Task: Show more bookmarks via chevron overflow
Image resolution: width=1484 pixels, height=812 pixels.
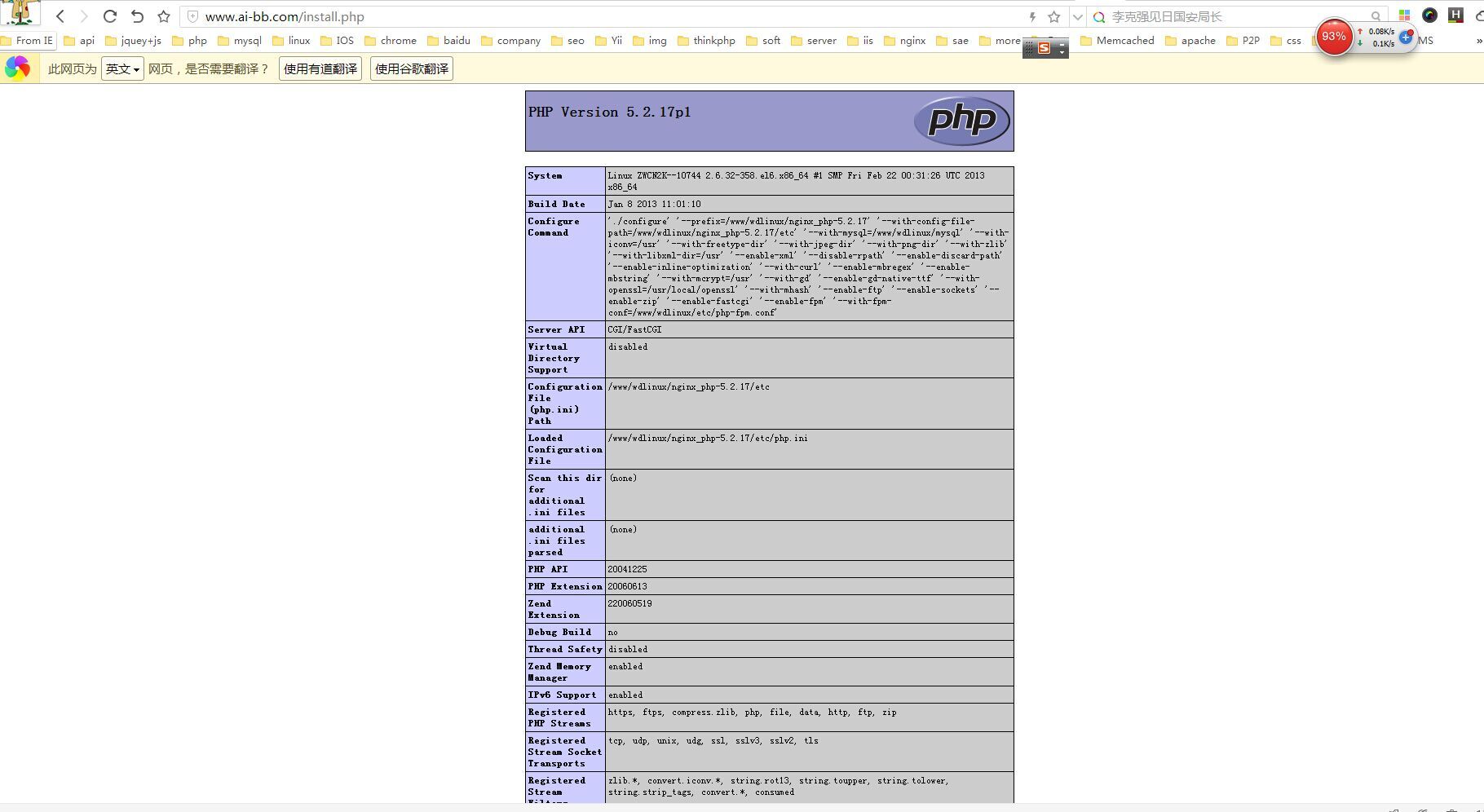Action: click(1478, 40)
